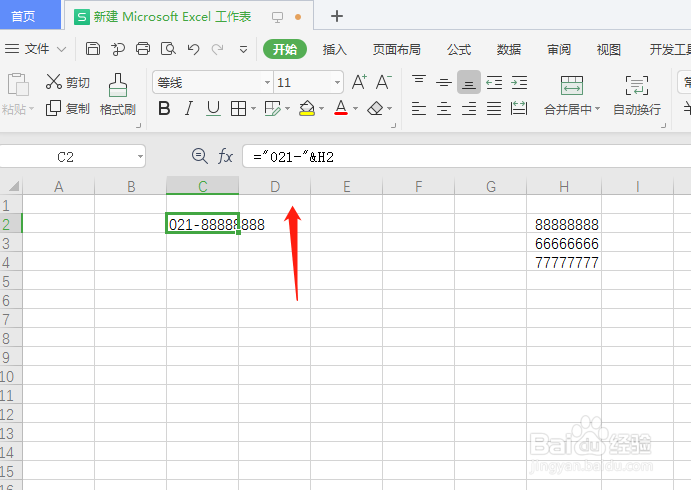Viewport: 691px width, 490px height.
Task: Select row 5 header
Action: (11, 281)
